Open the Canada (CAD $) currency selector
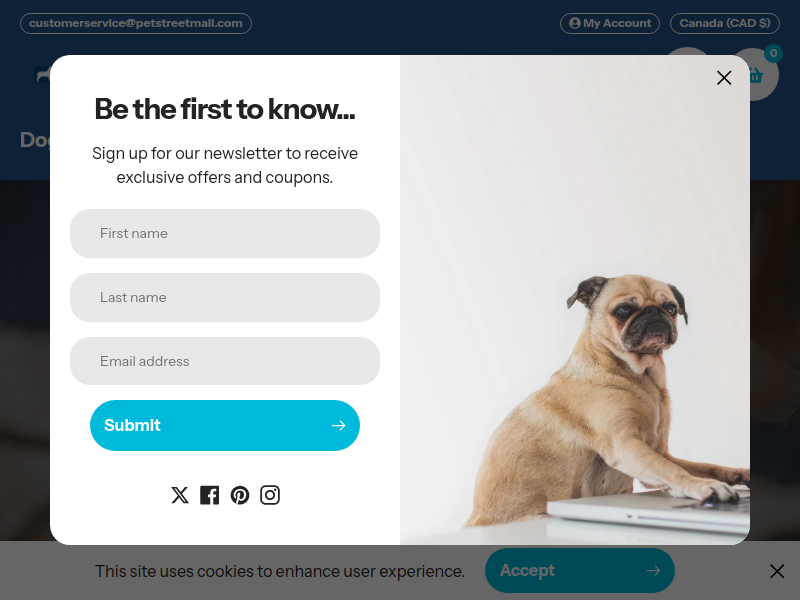Viewport: 800px width, 600px height. [724, 23]
